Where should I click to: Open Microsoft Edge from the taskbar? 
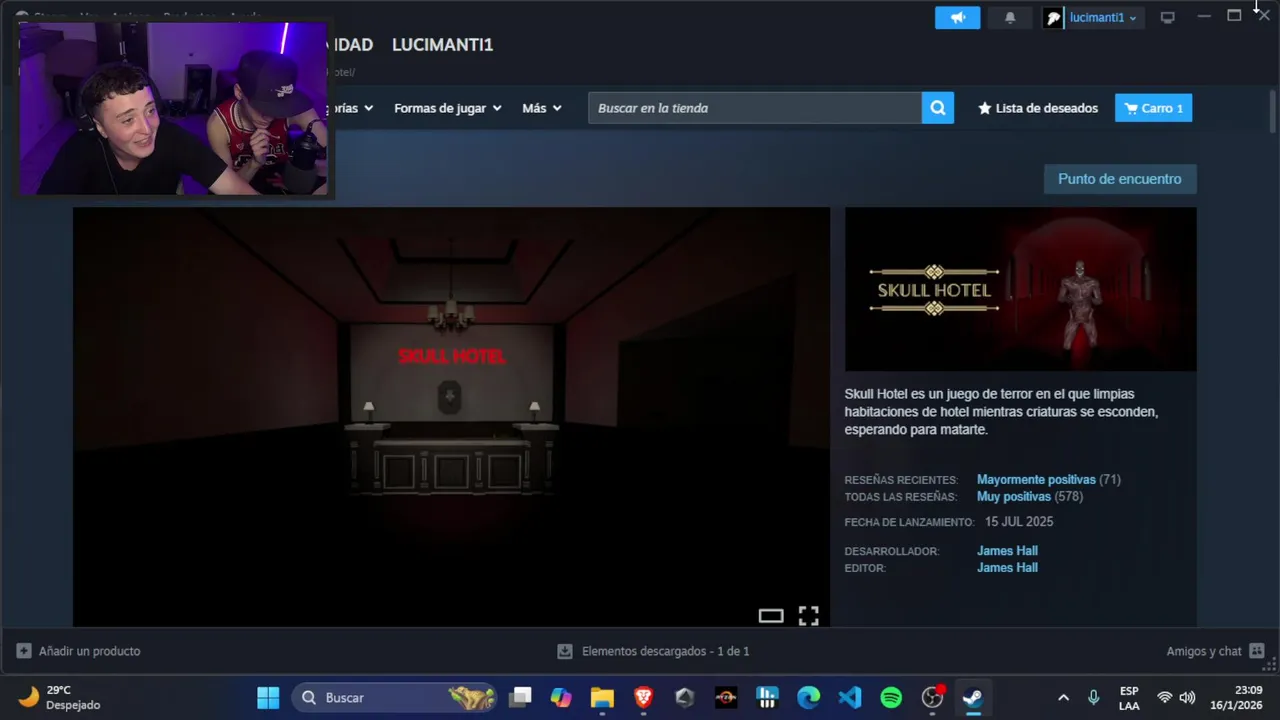coord(808,698)
